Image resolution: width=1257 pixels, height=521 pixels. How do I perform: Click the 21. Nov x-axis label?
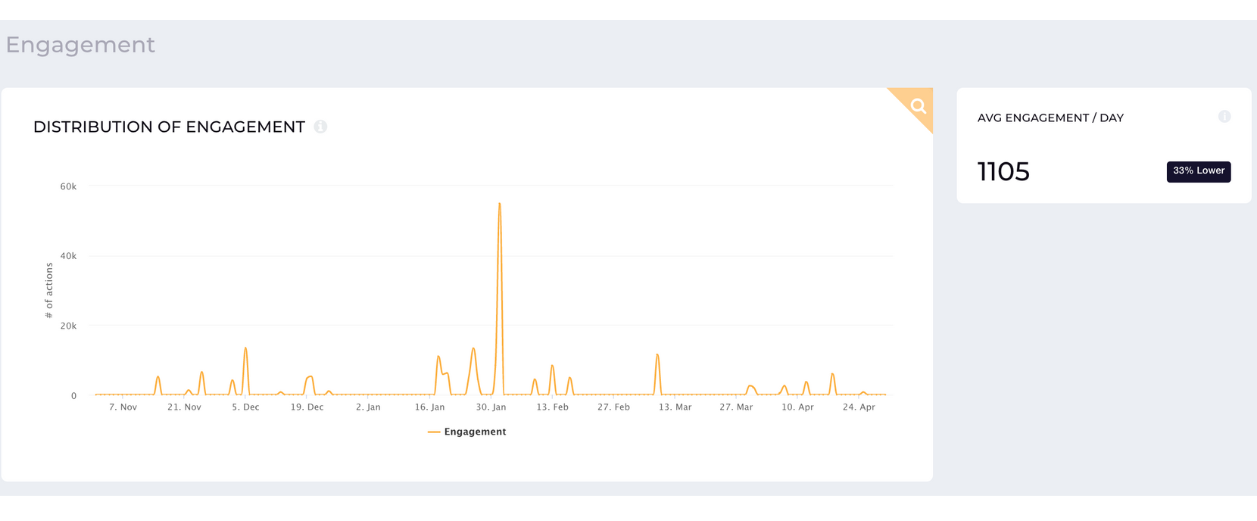coord(184,407)
